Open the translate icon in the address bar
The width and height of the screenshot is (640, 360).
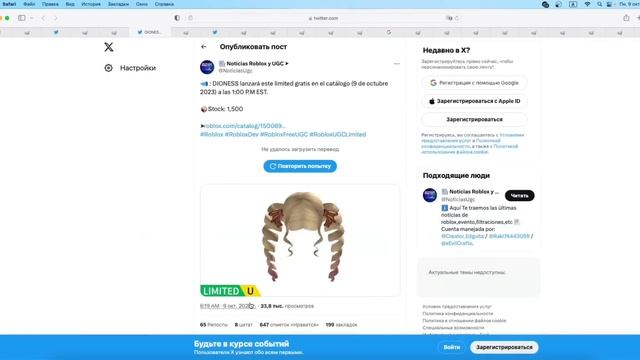[449, 18]
